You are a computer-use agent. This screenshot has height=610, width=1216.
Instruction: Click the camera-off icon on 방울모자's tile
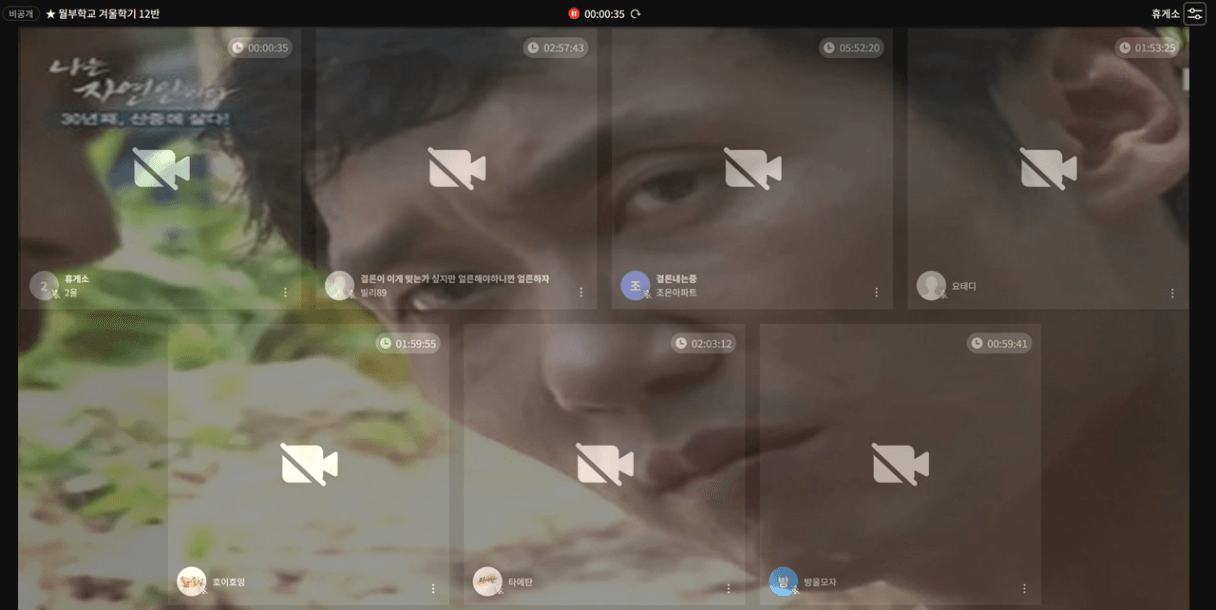tap(901, 464)
